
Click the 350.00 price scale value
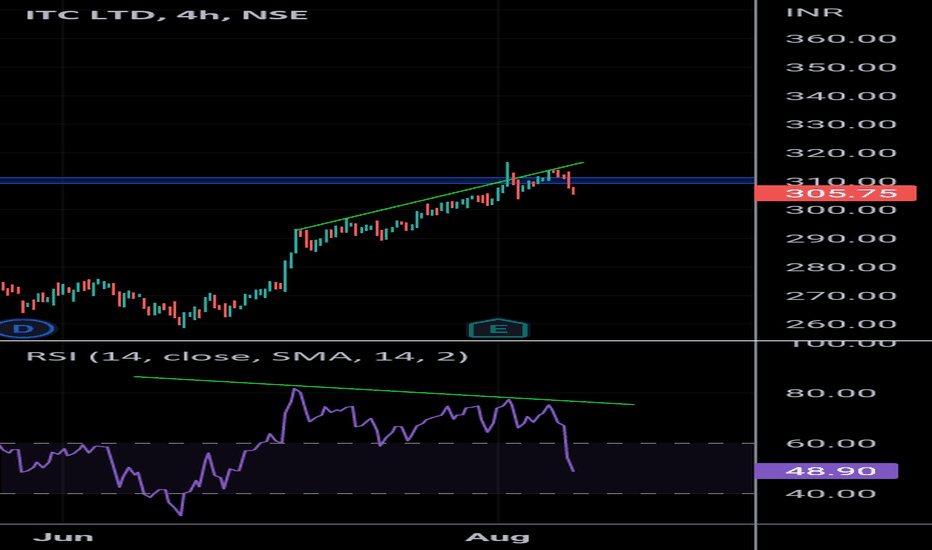[841, 67]
